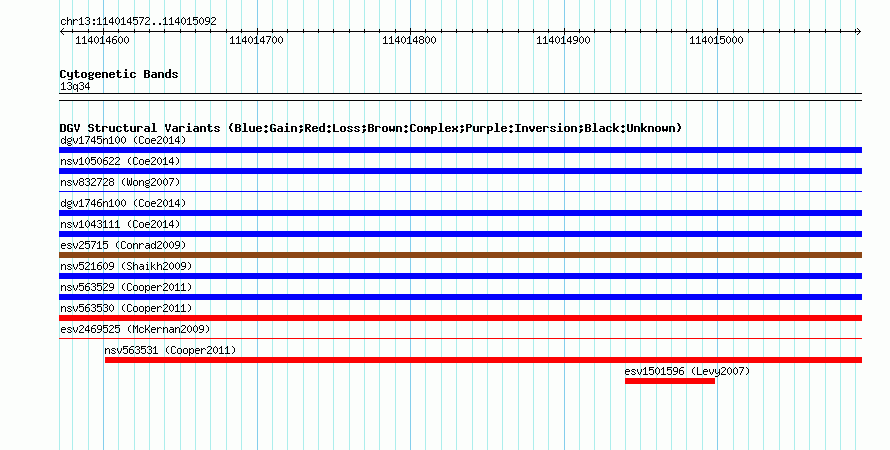Click the red loss bar for nsv563531
Screen dimensions: 890x450
point(484,360)
